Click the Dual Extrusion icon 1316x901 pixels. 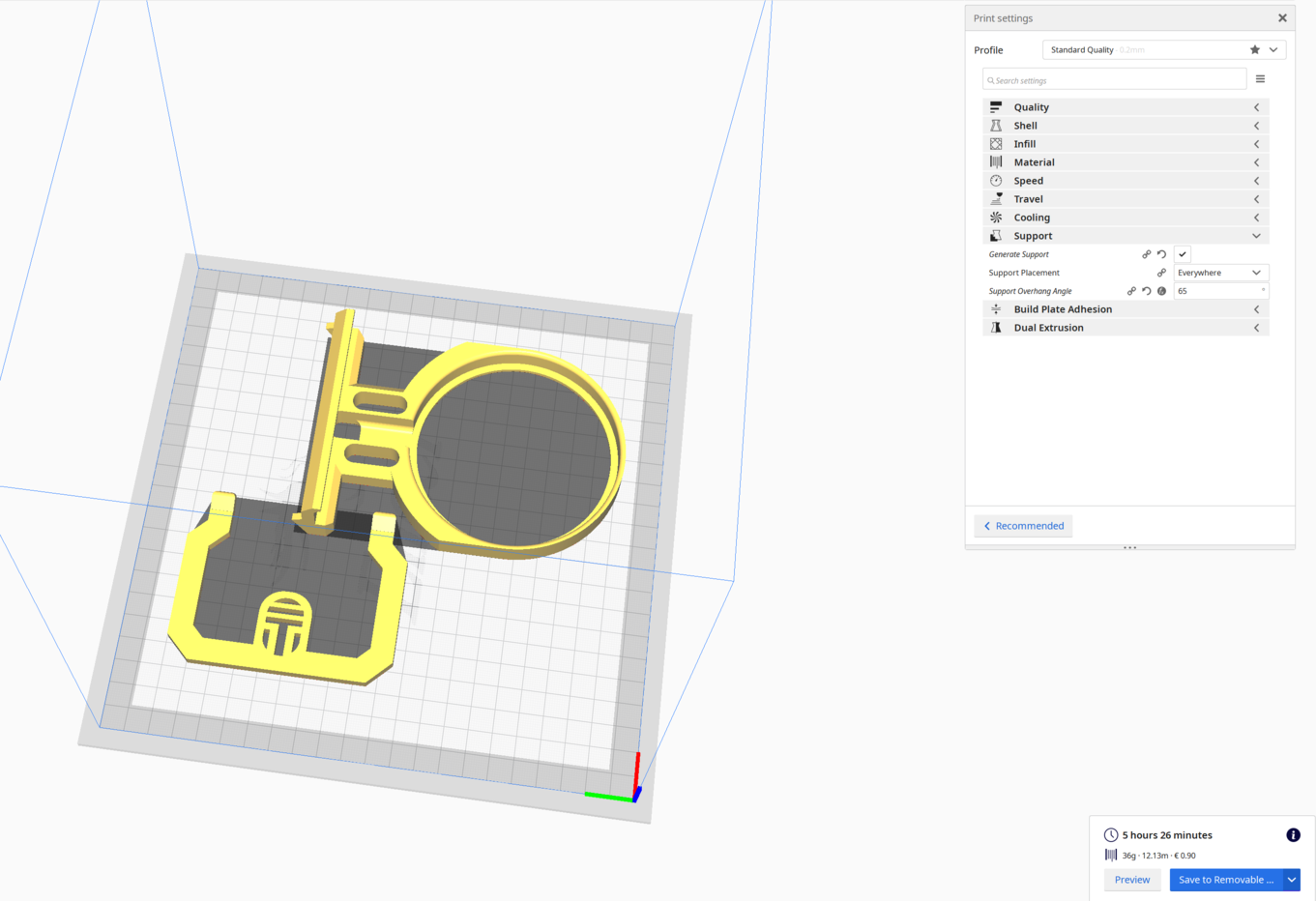pyautogui.click(x=996, y=328)
